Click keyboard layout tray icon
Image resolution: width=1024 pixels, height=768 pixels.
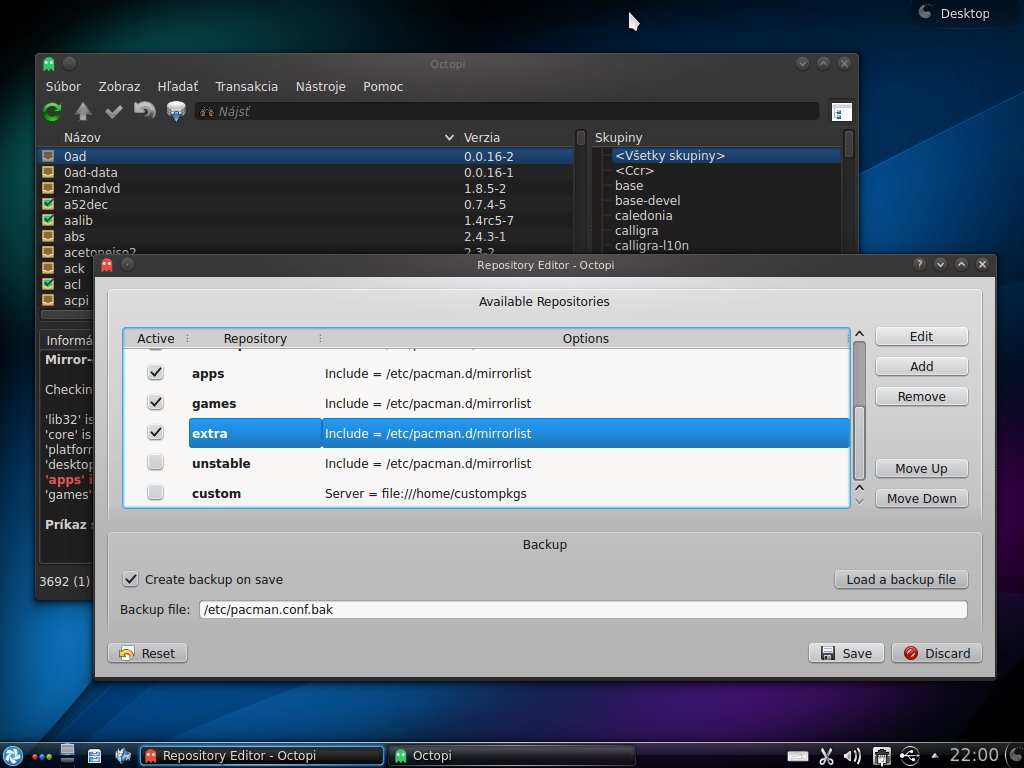coord(797,756)
